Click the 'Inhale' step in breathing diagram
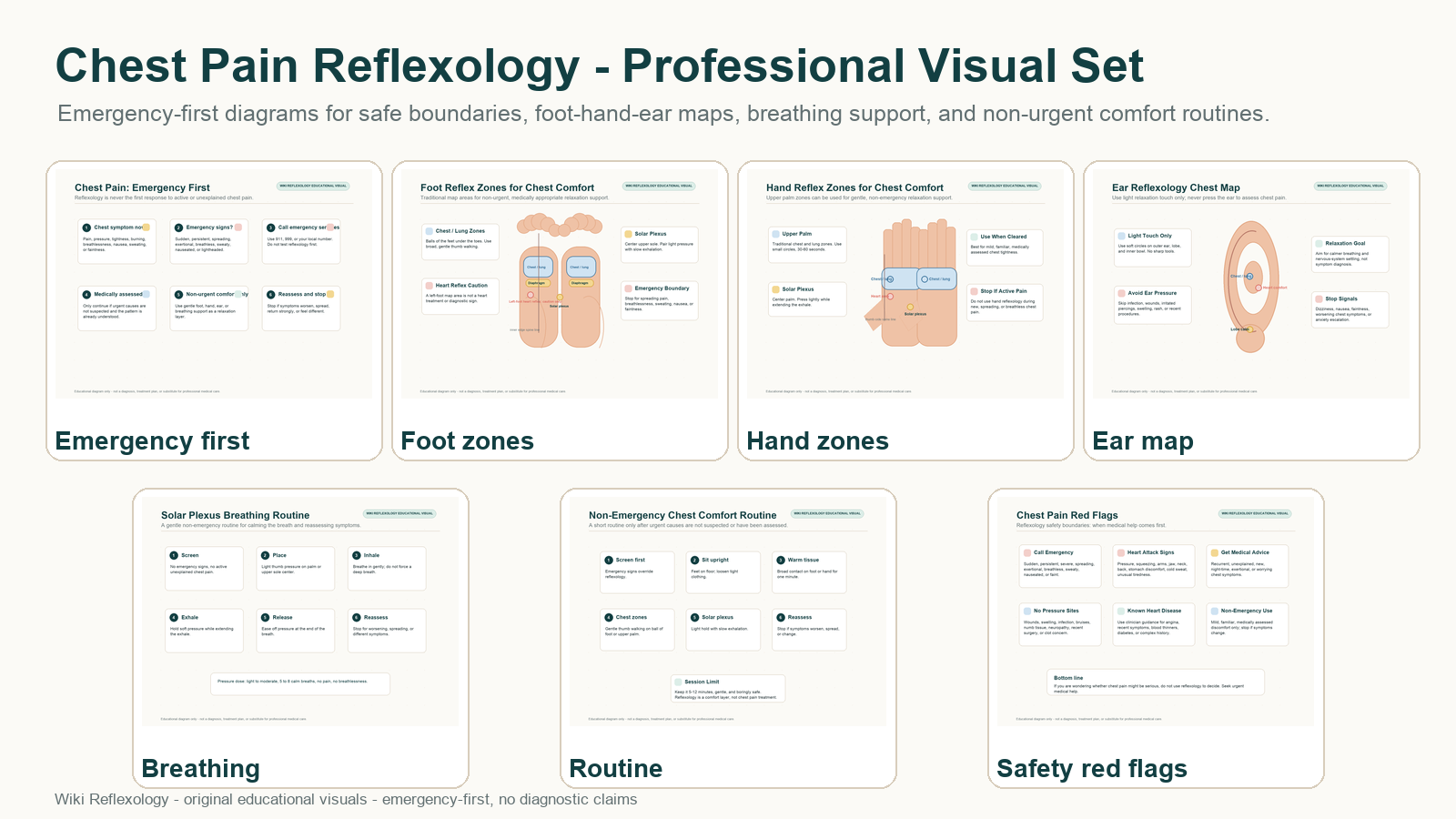1456x819 pixels. 387,569
